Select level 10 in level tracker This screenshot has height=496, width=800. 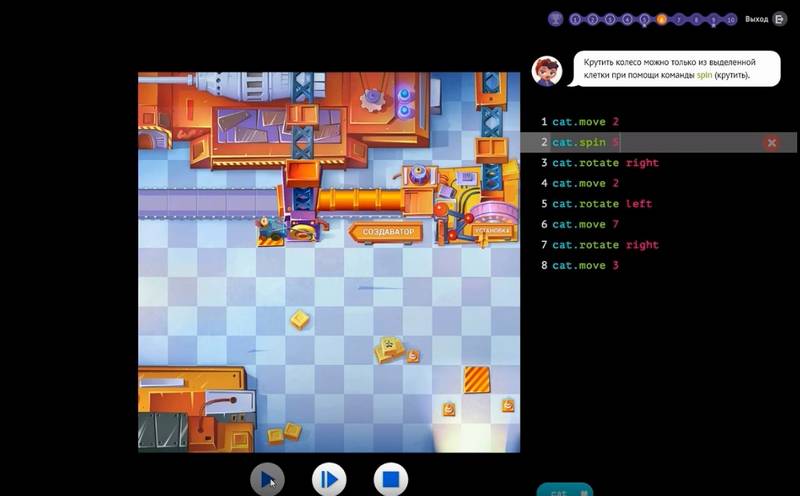tap(731, 19)
